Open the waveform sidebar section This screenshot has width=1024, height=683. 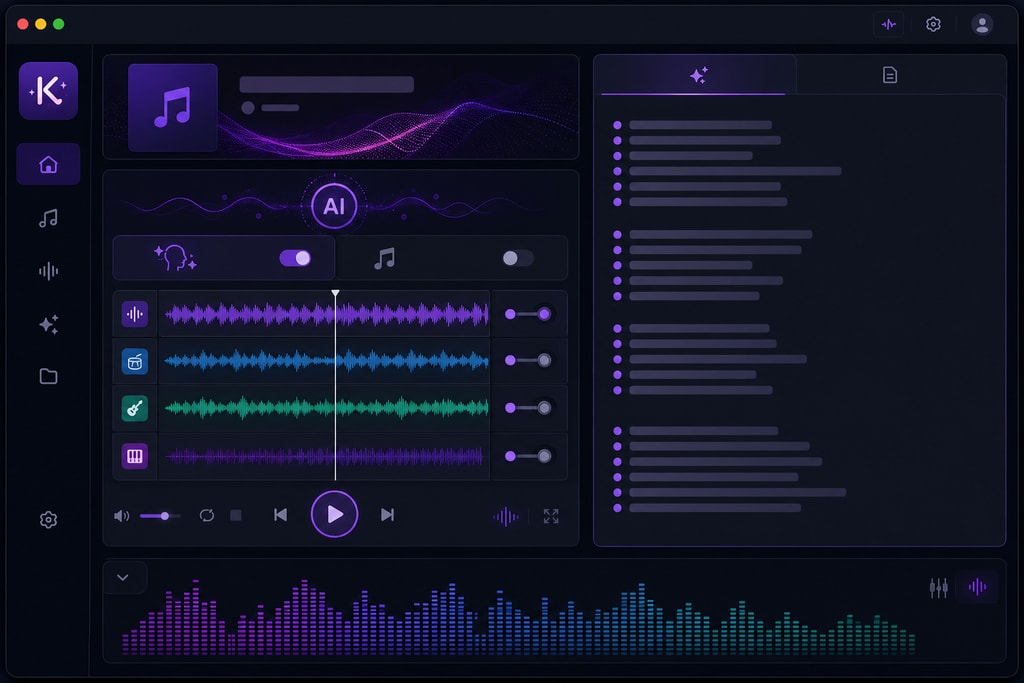pos(48,271)
